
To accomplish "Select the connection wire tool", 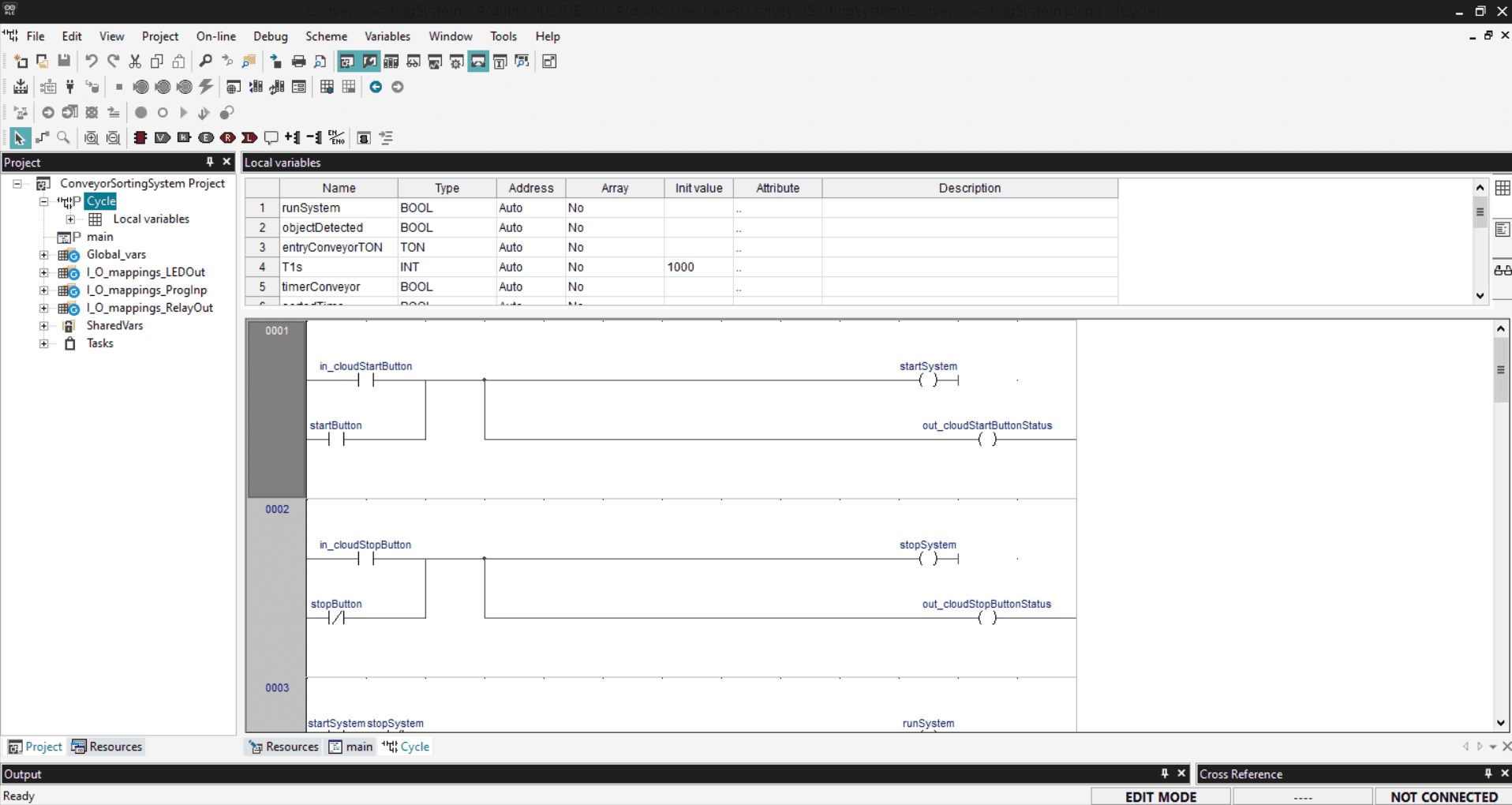I will (x=42, y=138).
